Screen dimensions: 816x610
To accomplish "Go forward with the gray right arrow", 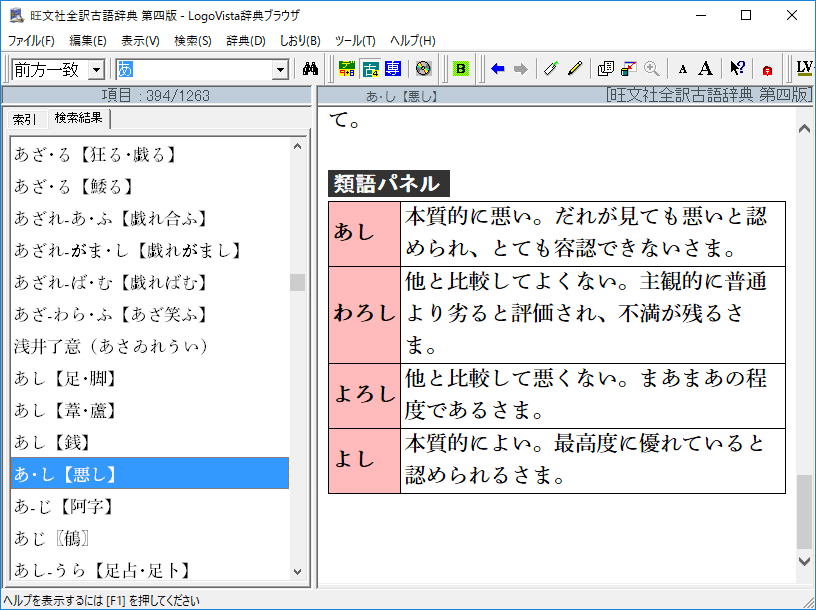I will tap(521, 68).
